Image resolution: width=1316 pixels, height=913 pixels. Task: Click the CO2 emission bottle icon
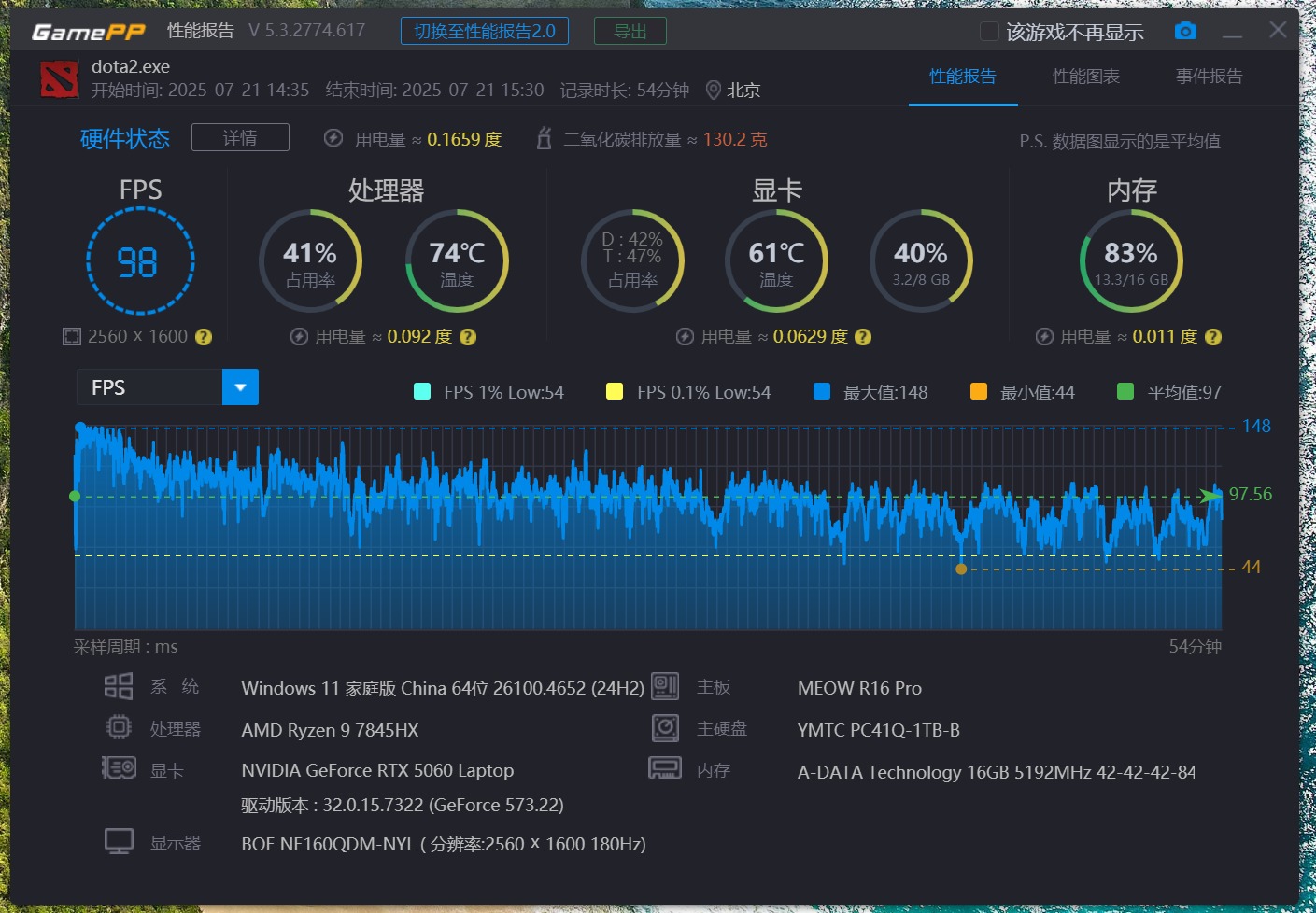pos(544,138)
